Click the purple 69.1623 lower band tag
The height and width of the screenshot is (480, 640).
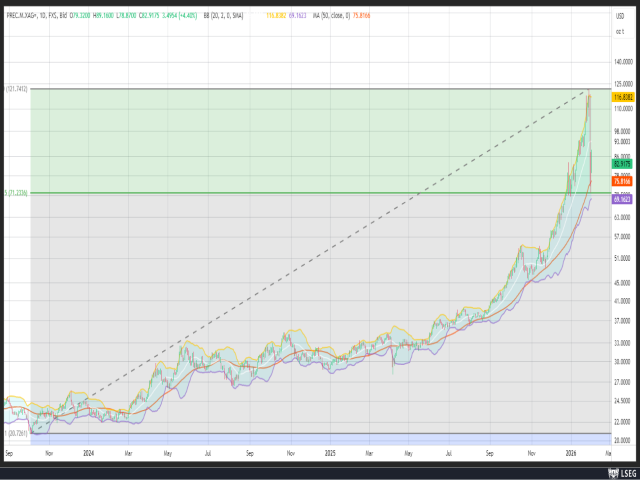[622, 199]
